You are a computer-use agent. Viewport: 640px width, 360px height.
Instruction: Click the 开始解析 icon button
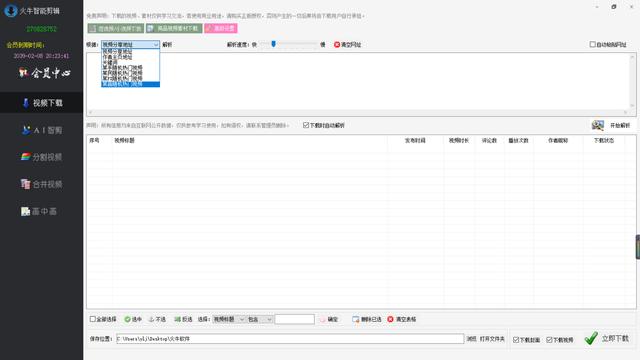pyautogui.click(x=598, y=125)
